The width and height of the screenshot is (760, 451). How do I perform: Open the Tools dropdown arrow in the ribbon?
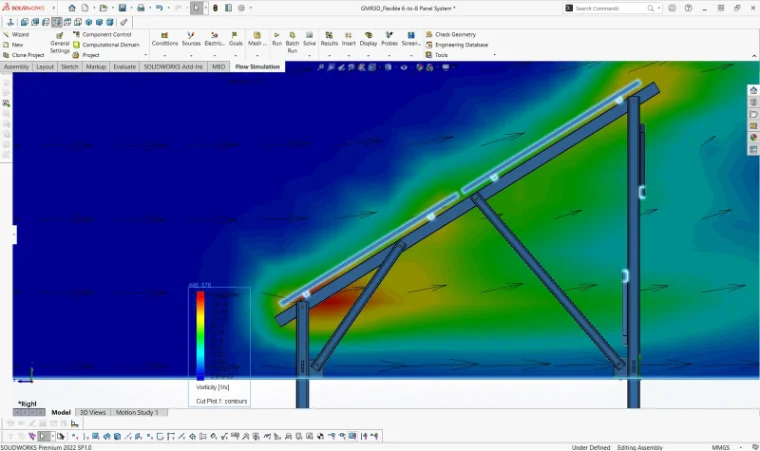[494, 55]
